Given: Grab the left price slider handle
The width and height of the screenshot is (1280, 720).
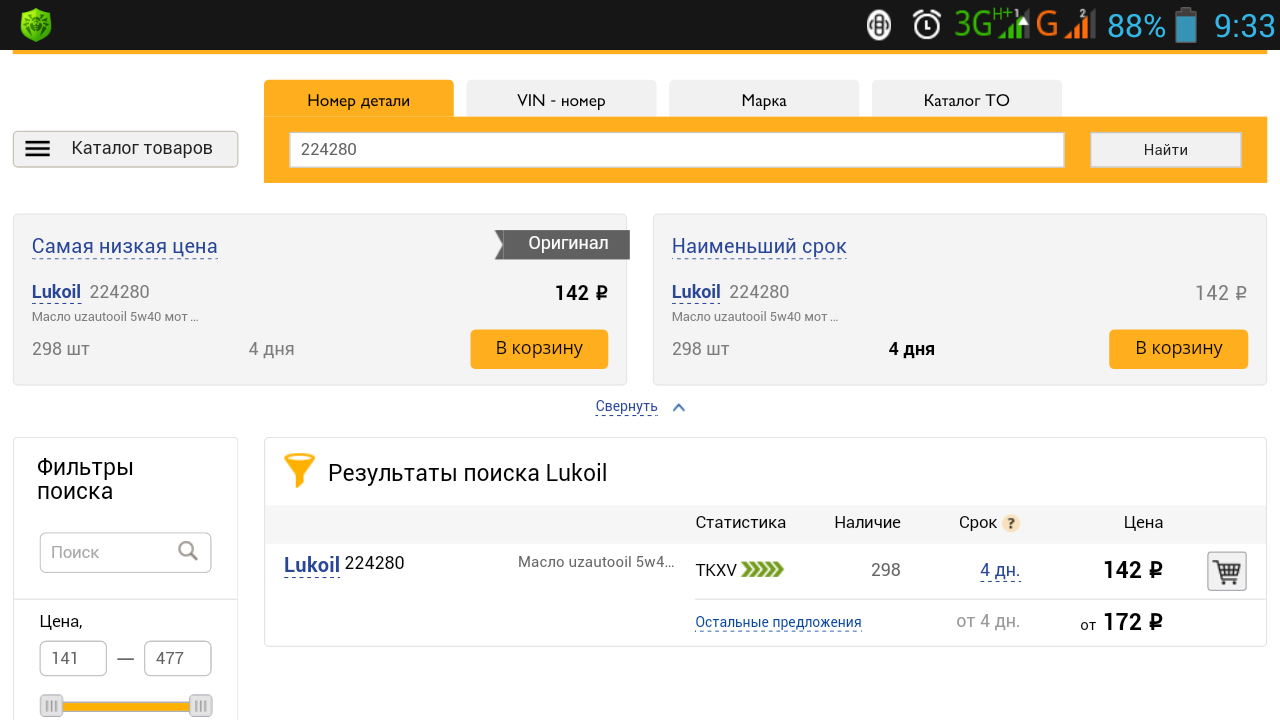Looking at the screenshot, I should pos(51,706).
